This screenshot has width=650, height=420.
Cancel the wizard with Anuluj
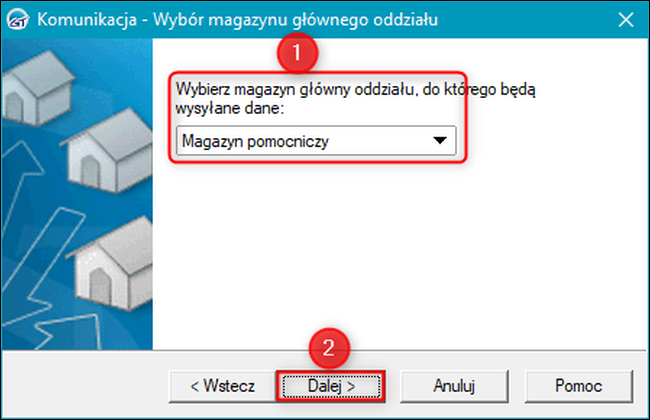[453, 384]
